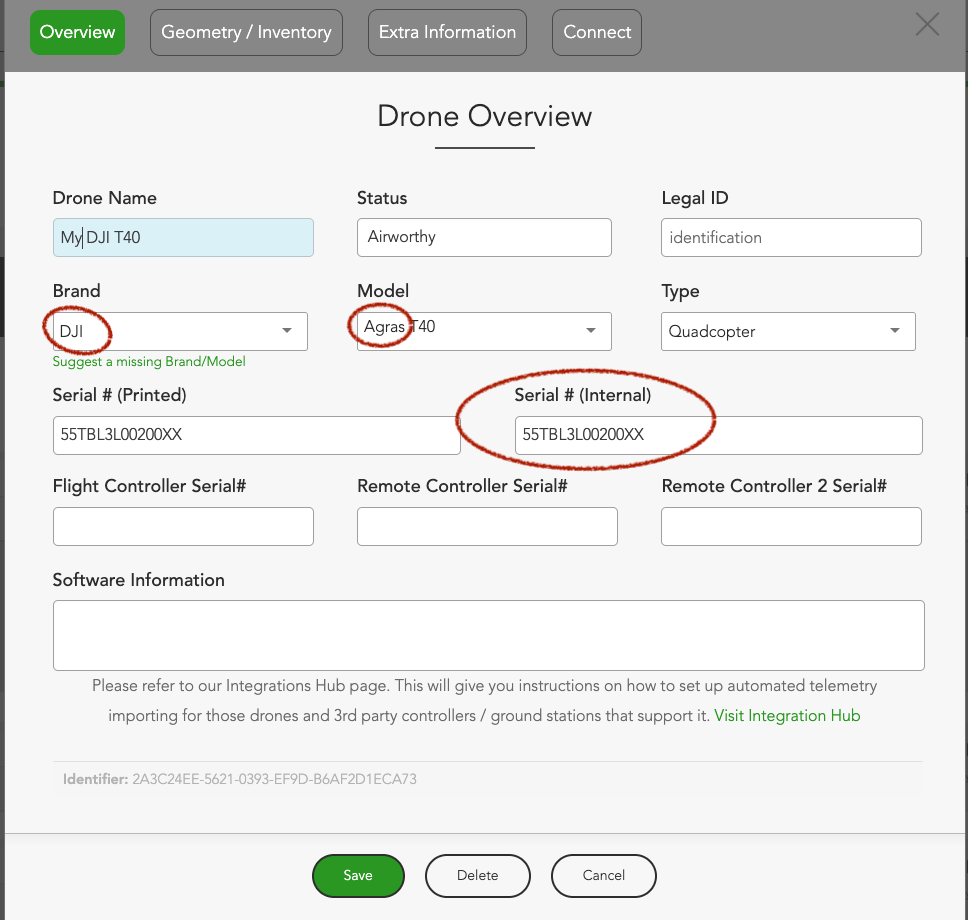The image size is (968, 920).
Task: Focus the Legal ID identification field
Action: pyautogui.click(x=791, y=237)
